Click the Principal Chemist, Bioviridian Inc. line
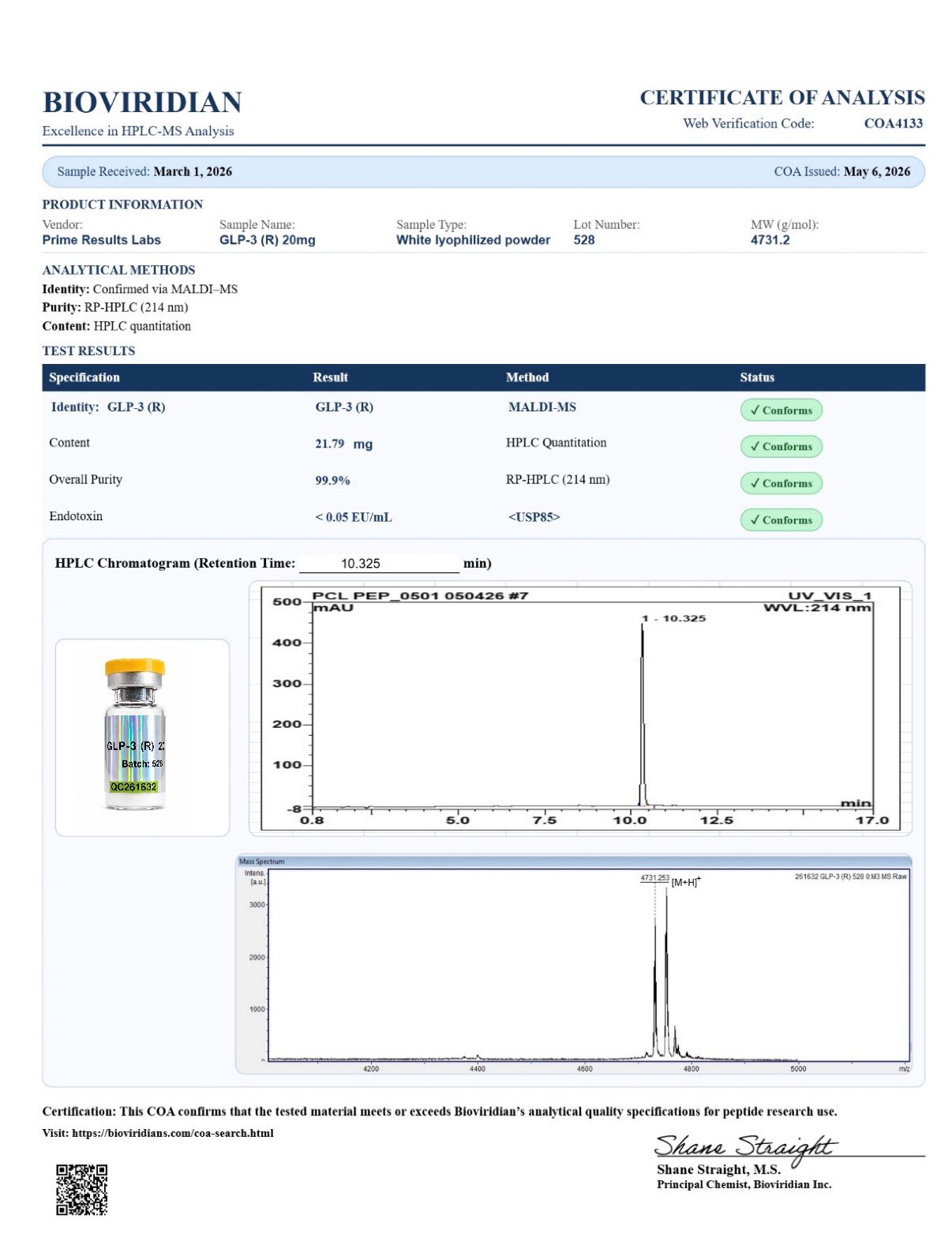 pos(744,1184)
